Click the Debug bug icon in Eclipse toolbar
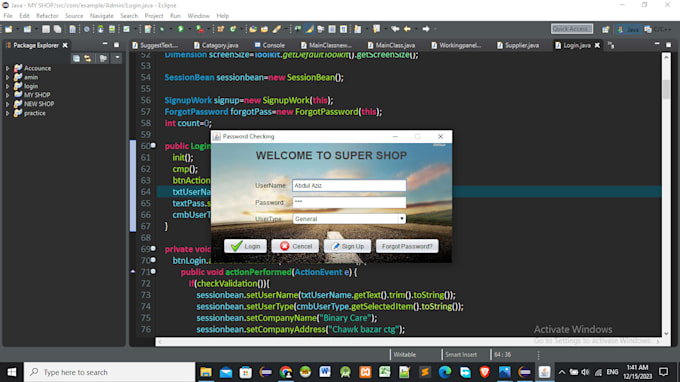680x382 pixels. 162,29
